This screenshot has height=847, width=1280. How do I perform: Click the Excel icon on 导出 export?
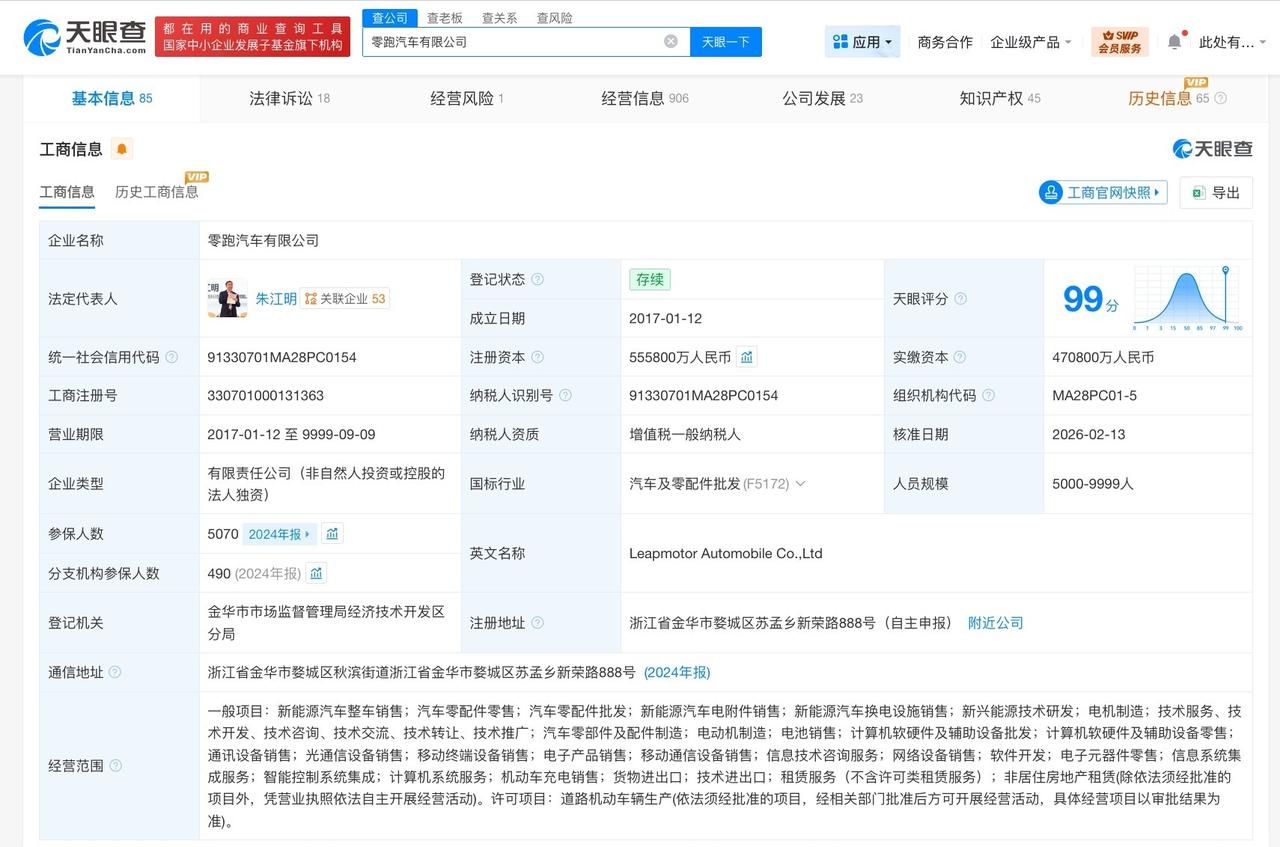click(1199, 193)
